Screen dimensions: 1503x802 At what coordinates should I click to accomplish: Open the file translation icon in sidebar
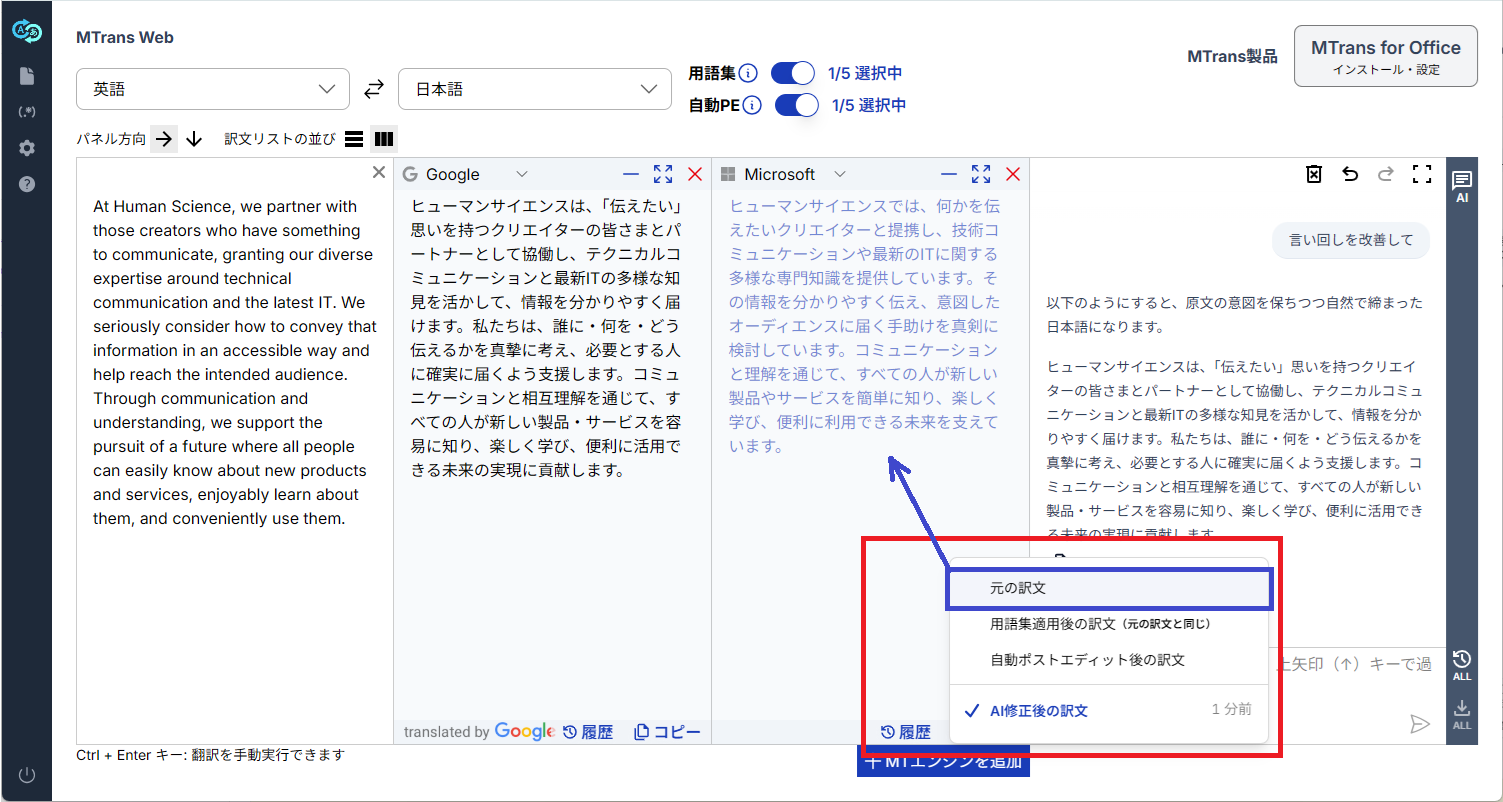26,76
